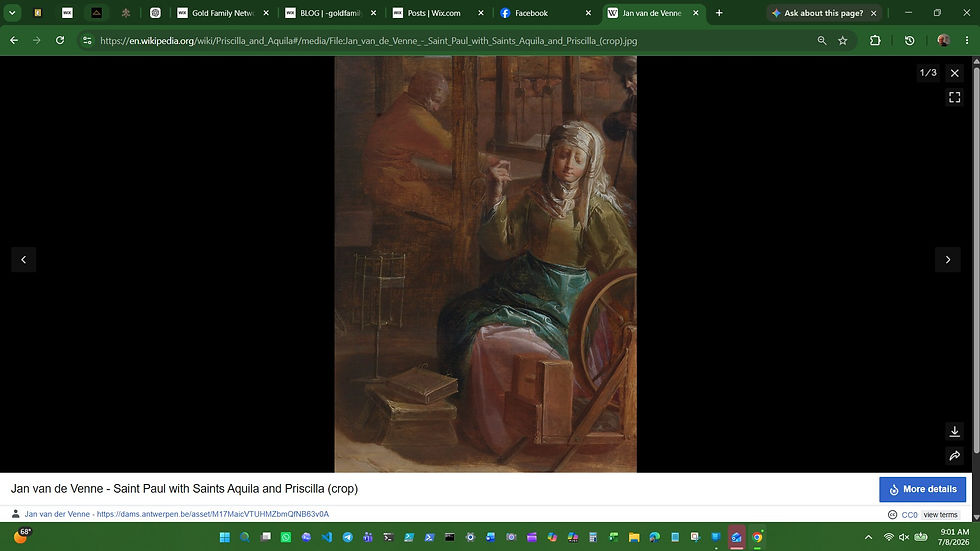980x551 pixels.
Task: Open Calculator from the taskbar
Action: click(593, 537)
